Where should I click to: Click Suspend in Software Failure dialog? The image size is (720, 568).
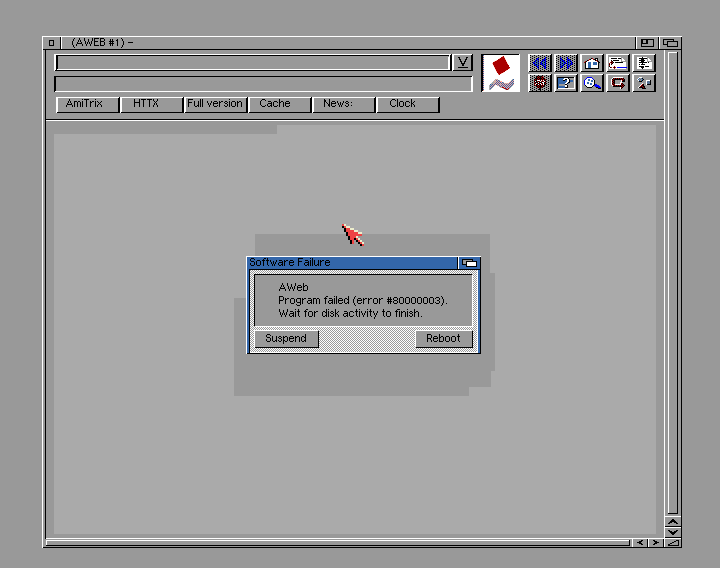point(286,339)
